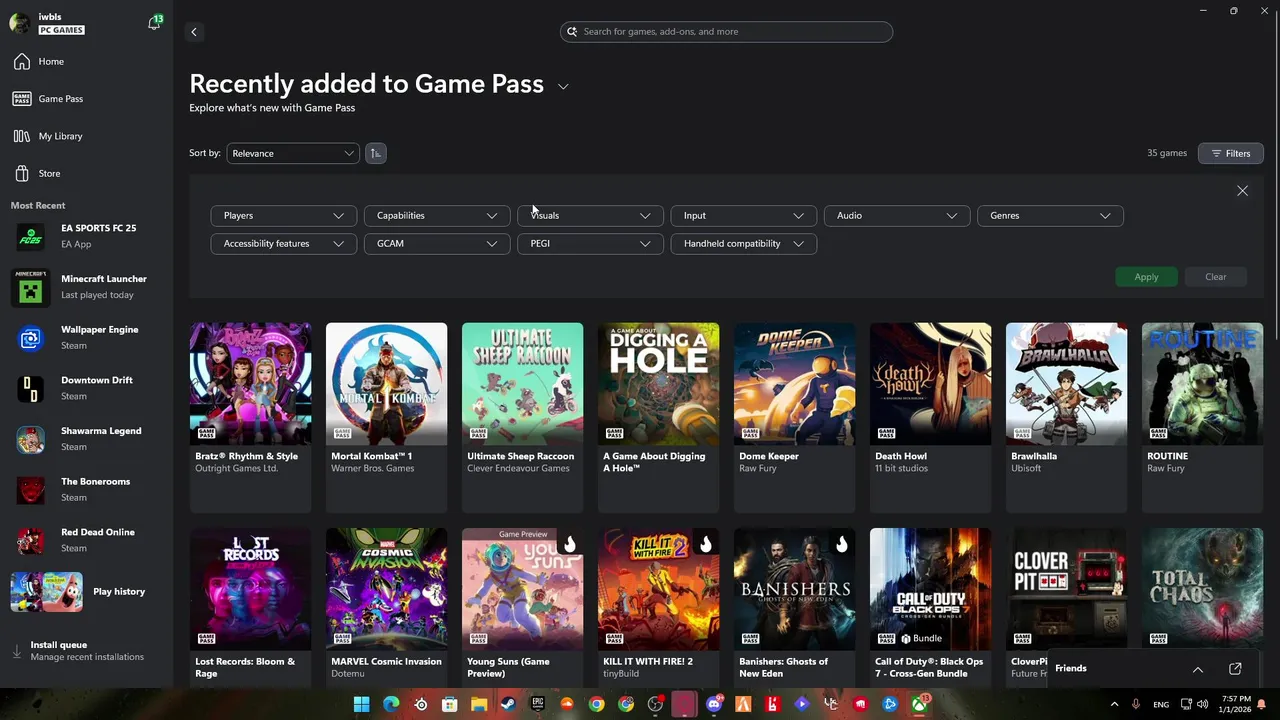This screenshot has height=720, width=1280.
Task: Open Install queue in sidebar
Action: 86,651
